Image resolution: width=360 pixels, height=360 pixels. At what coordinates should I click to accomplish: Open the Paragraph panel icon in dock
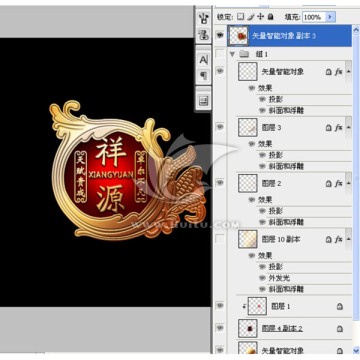203,75
